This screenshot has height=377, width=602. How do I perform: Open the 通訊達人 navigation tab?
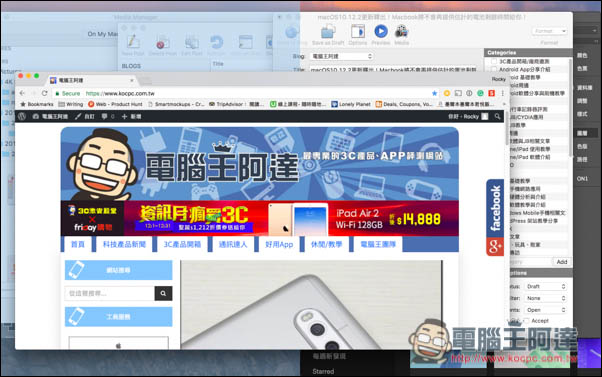coord(233,244)
